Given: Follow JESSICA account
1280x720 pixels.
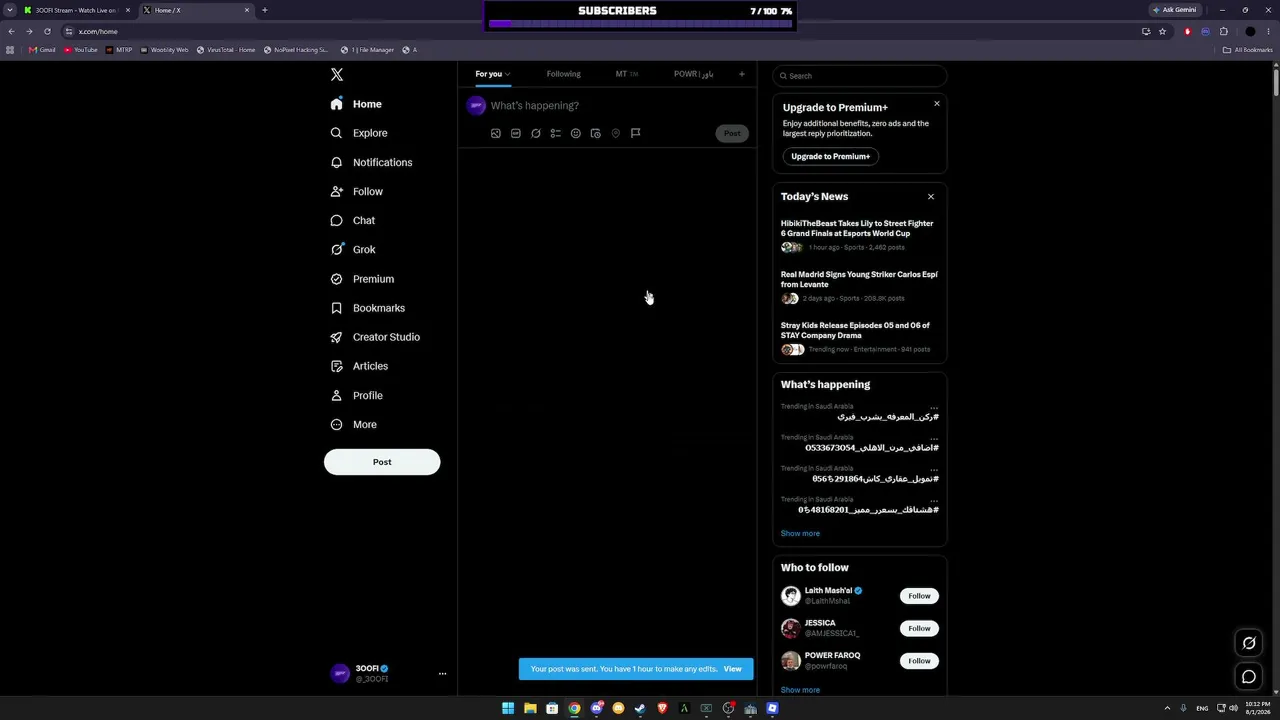Looking at the screenshot, I should [919, 628].
